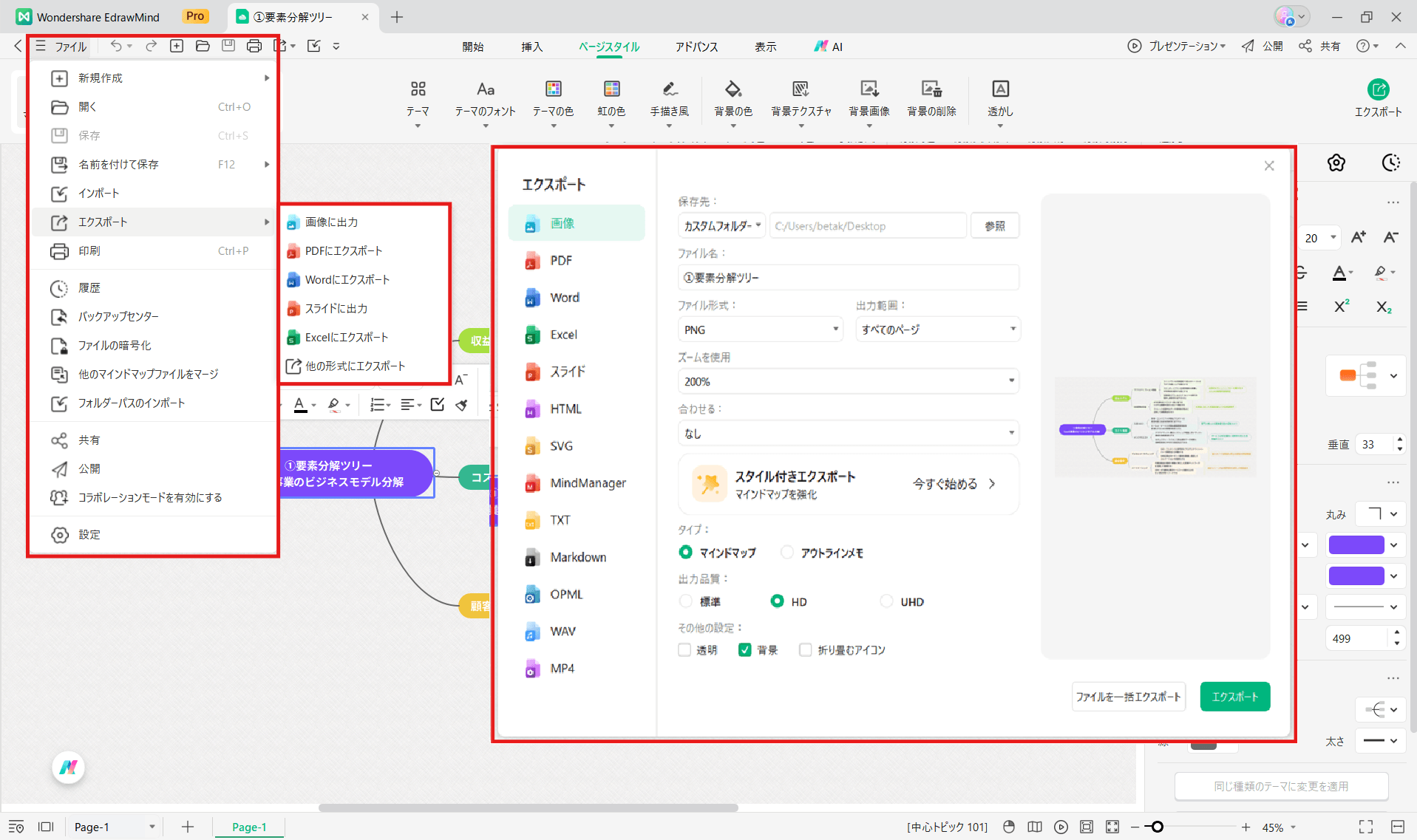Toggle 手描き風 hand-drawn style
This screenshot has height=840, width=1417.
click(670, 89)
